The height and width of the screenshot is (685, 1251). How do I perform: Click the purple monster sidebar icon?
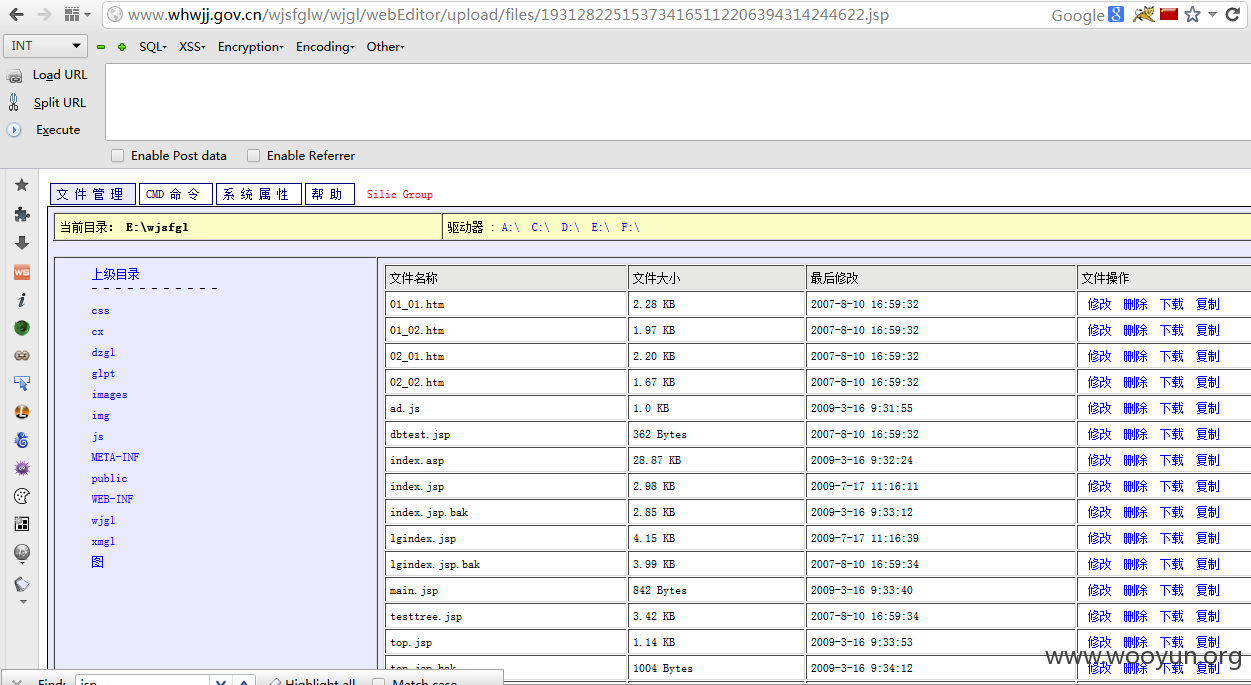[21, 468]
